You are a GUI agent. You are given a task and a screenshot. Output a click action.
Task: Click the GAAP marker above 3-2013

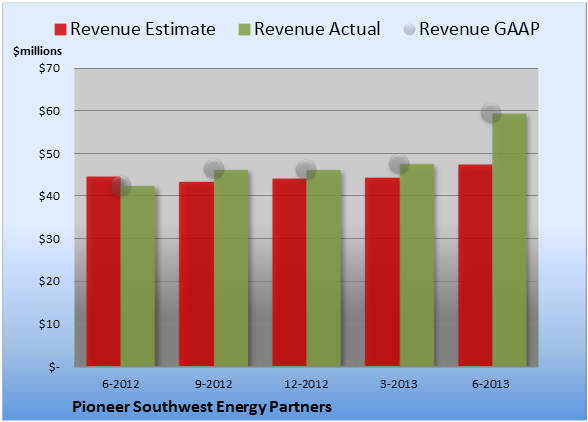pos(399,164)
